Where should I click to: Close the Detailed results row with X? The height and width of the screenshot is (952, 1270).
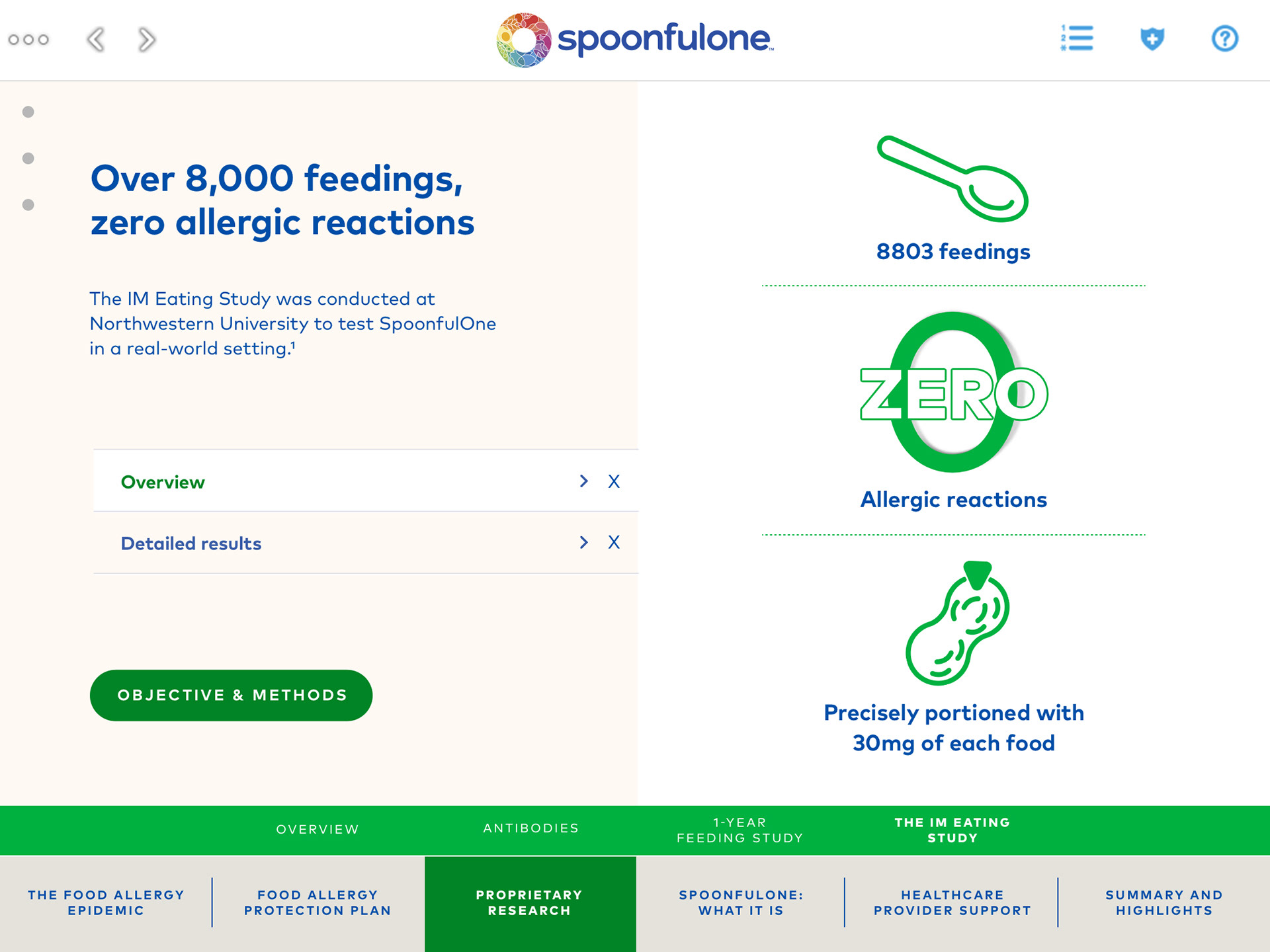click(614, 543)
